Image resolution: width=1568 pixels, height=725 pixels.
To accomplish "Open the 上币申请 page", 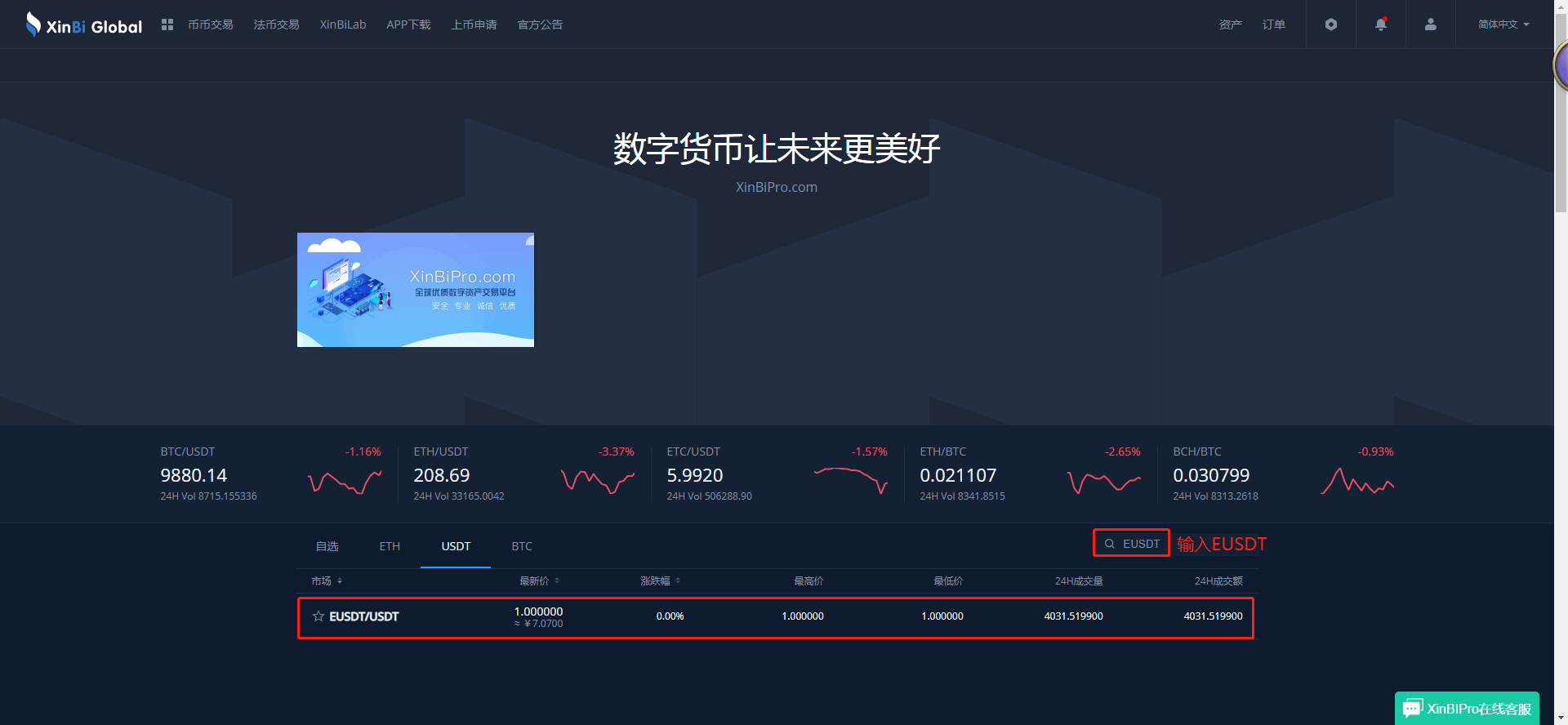I will pyautogui.click(x=474, y=24).
